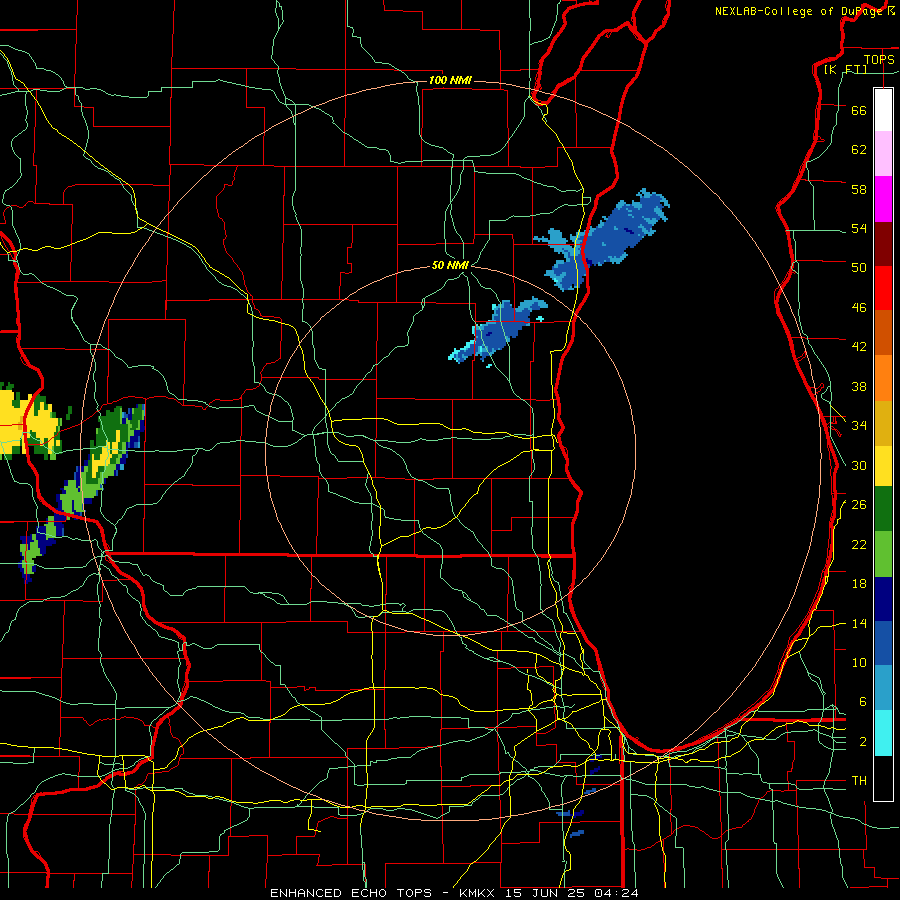
Task: Click the blue echo inside the 50 NMI ring
Action: pos(498,332)
